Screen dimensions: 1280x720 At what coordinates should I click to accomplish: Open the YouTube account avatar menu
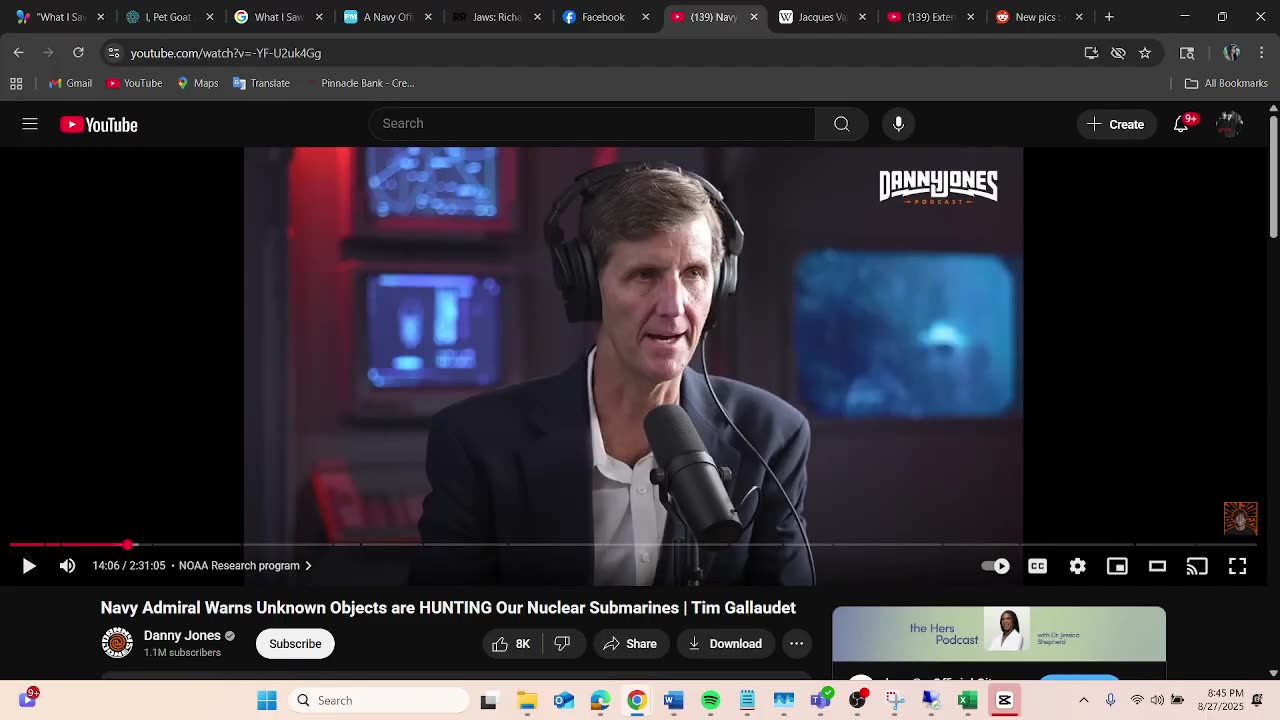(x=1229, y=124)
